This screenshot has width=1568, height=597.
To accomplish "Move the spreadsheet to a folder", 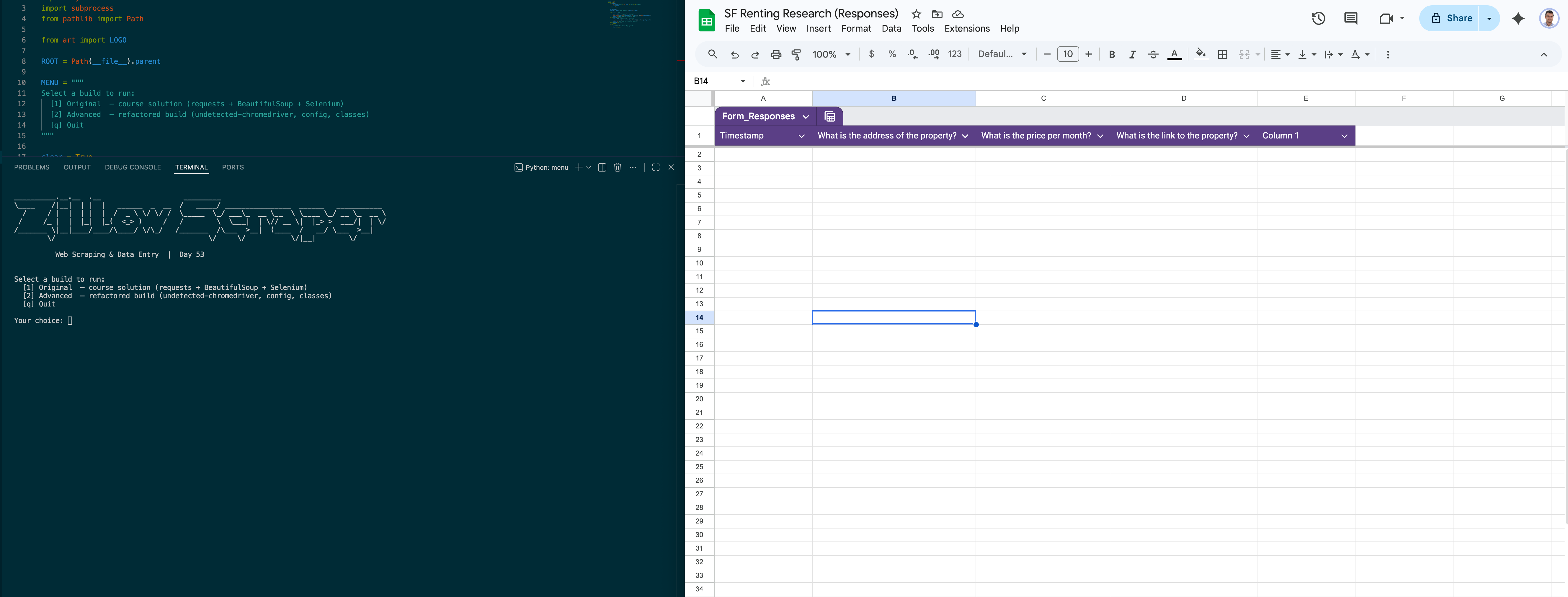I will 937,14.
